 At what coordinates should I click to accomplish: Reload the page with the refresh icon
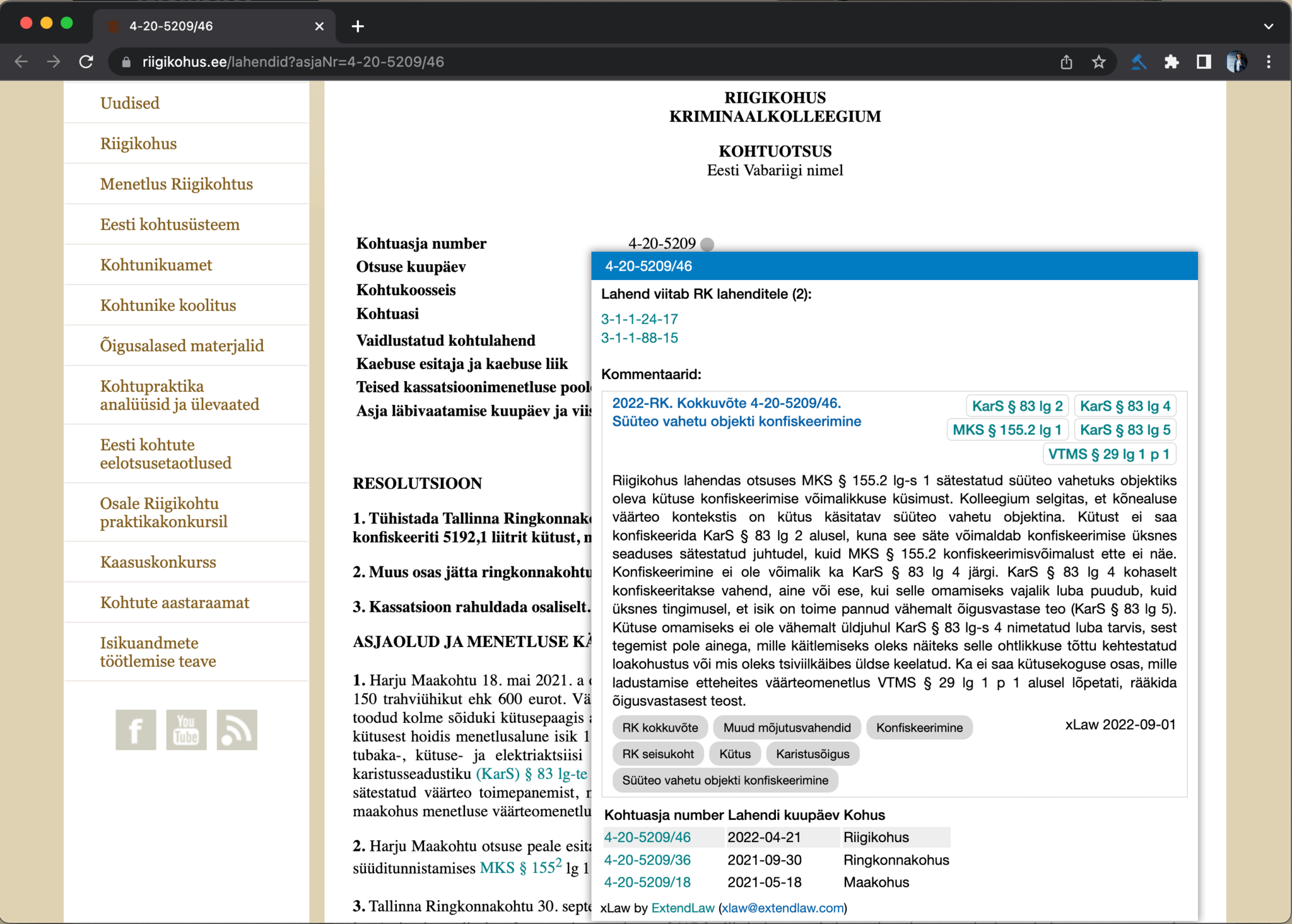click(86, 62)
